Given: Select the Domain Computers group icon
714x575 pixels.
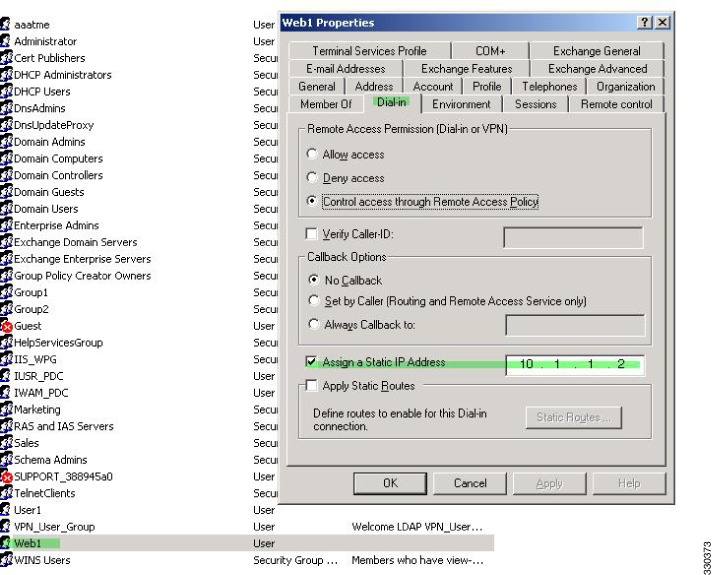Looking at the screenshot, I should pos(6,158).
